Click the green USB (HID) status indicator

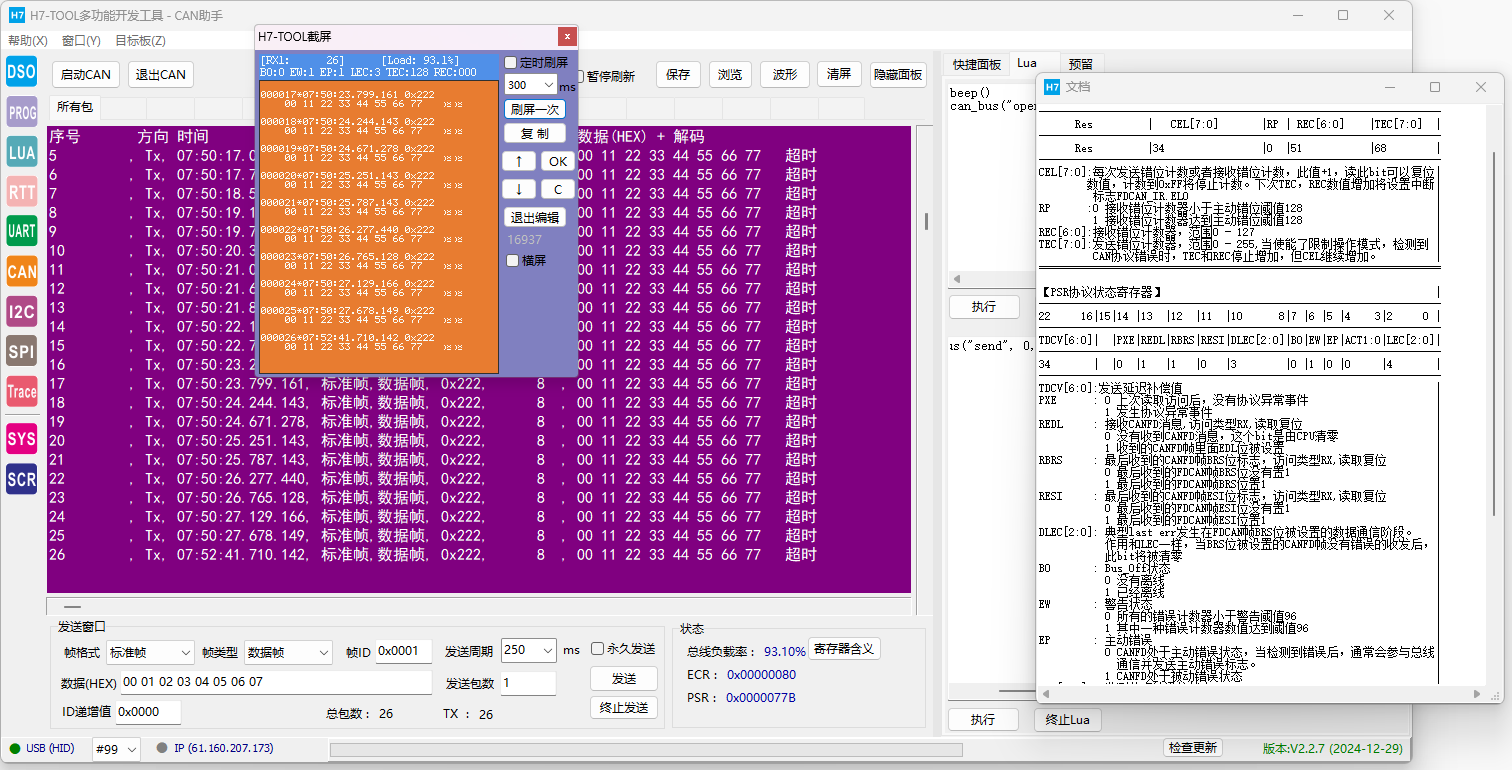click(x=15, y=748)
